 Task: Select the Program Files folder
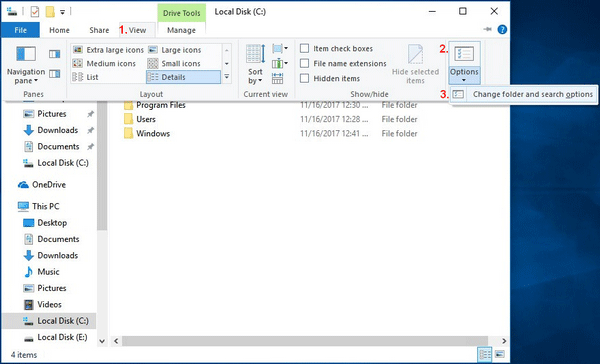[x=161, y=105]
